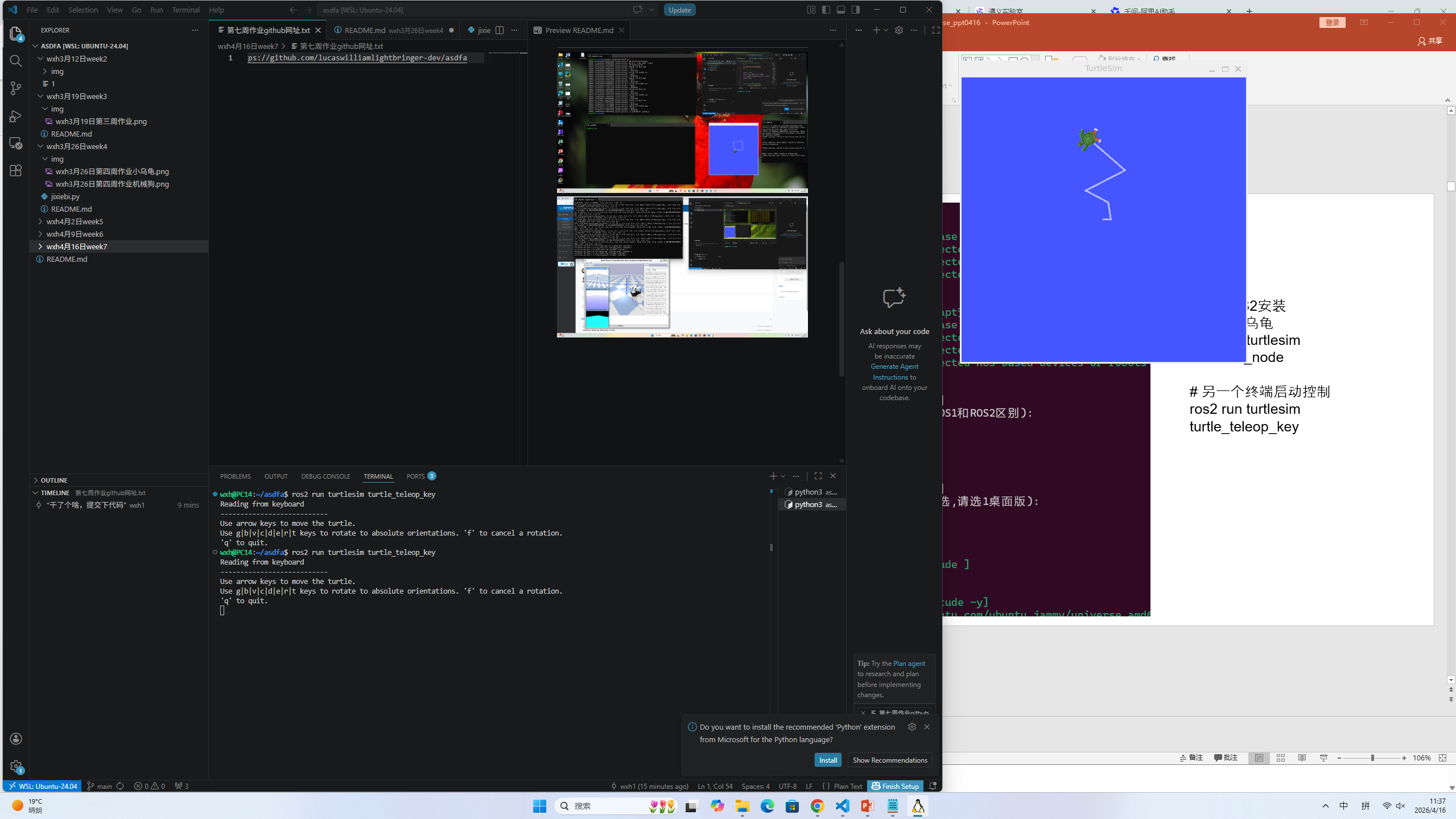Open the Generate Agent Instructions link
1456x819 pixels.
[x=894, y=372]
